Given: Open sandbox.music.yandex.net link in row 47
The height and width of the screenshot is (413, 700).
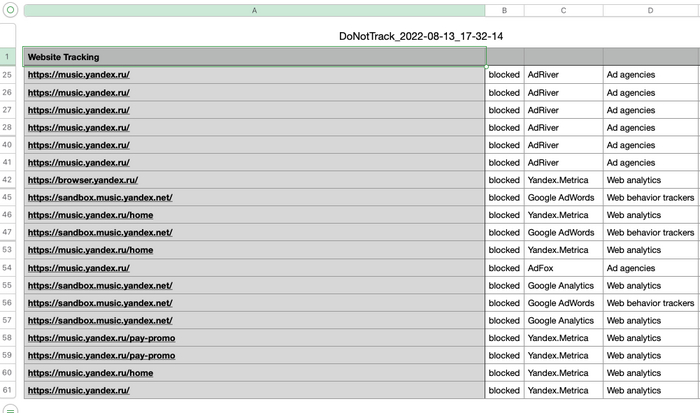Looking at the screenshot, I should (x=100, y=232).
